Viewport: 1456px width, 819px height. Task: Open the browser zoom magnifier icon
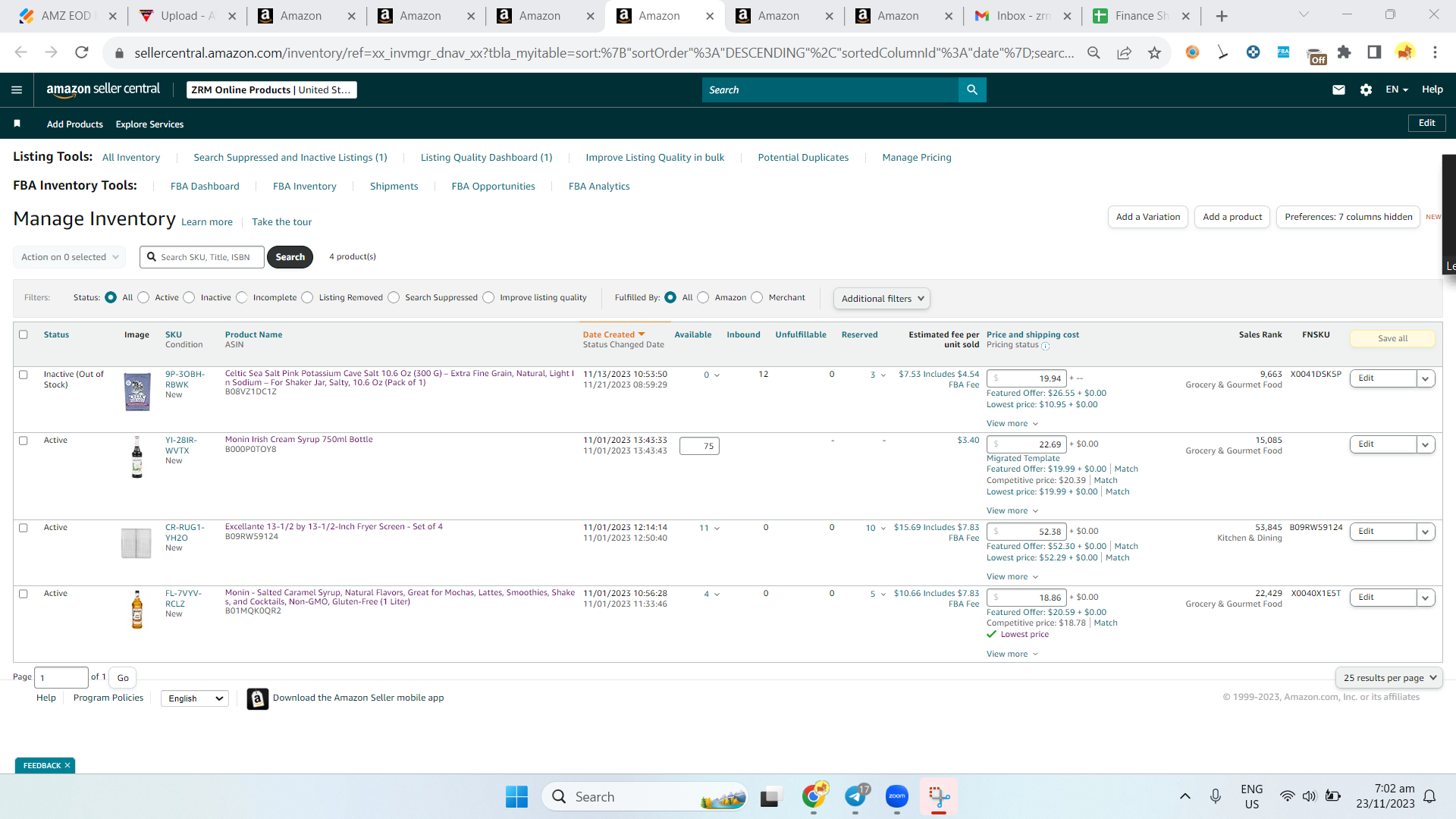coord(1094,52)
